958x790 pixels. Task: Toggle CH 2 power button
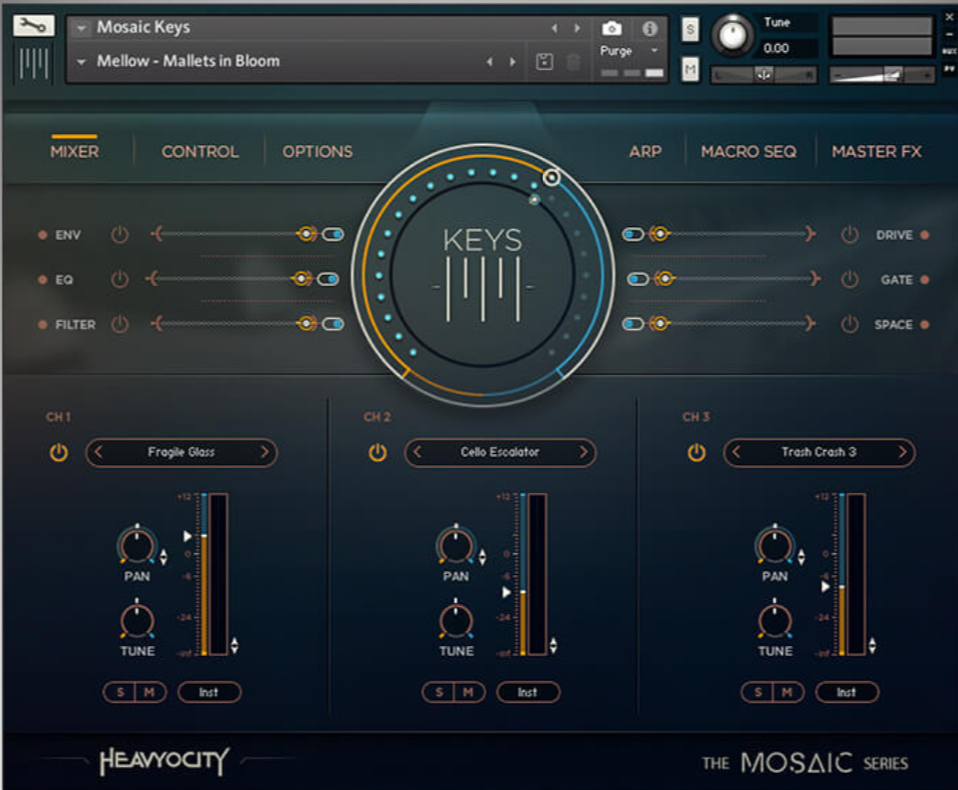(x=378, y=453)
